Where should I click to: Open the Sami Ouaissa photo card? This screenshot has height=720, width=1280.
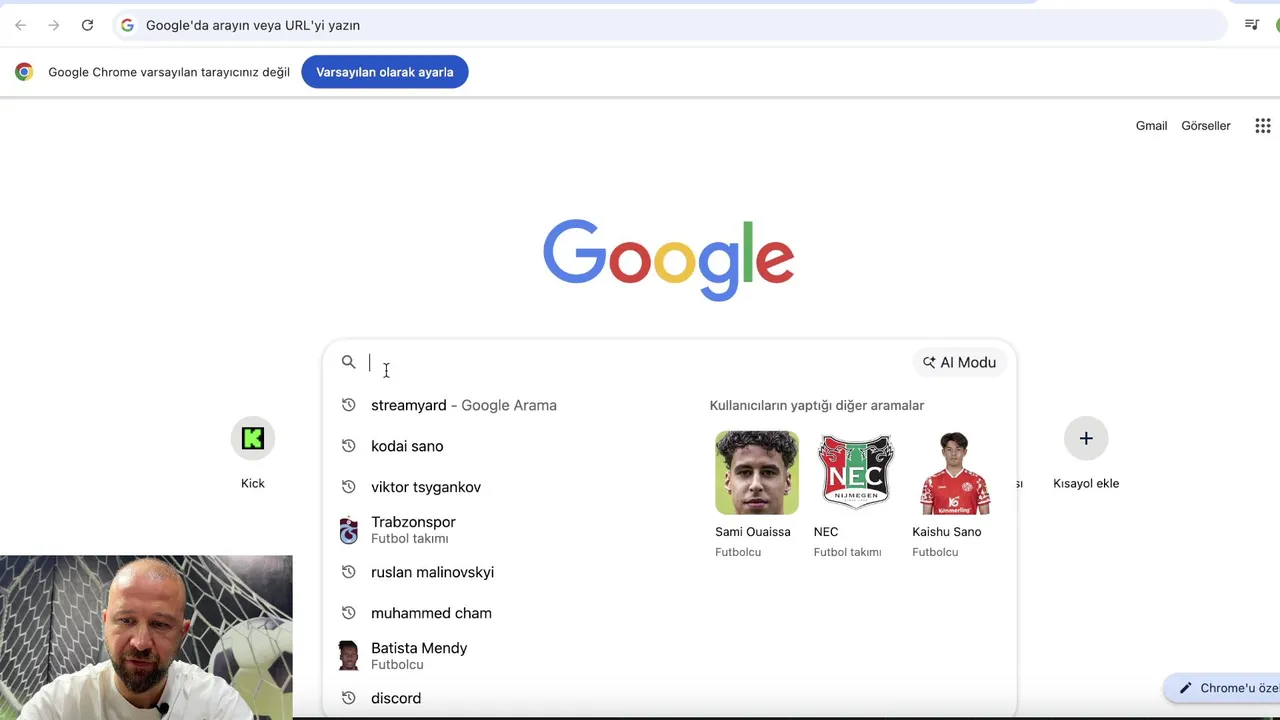pos(757,473)
